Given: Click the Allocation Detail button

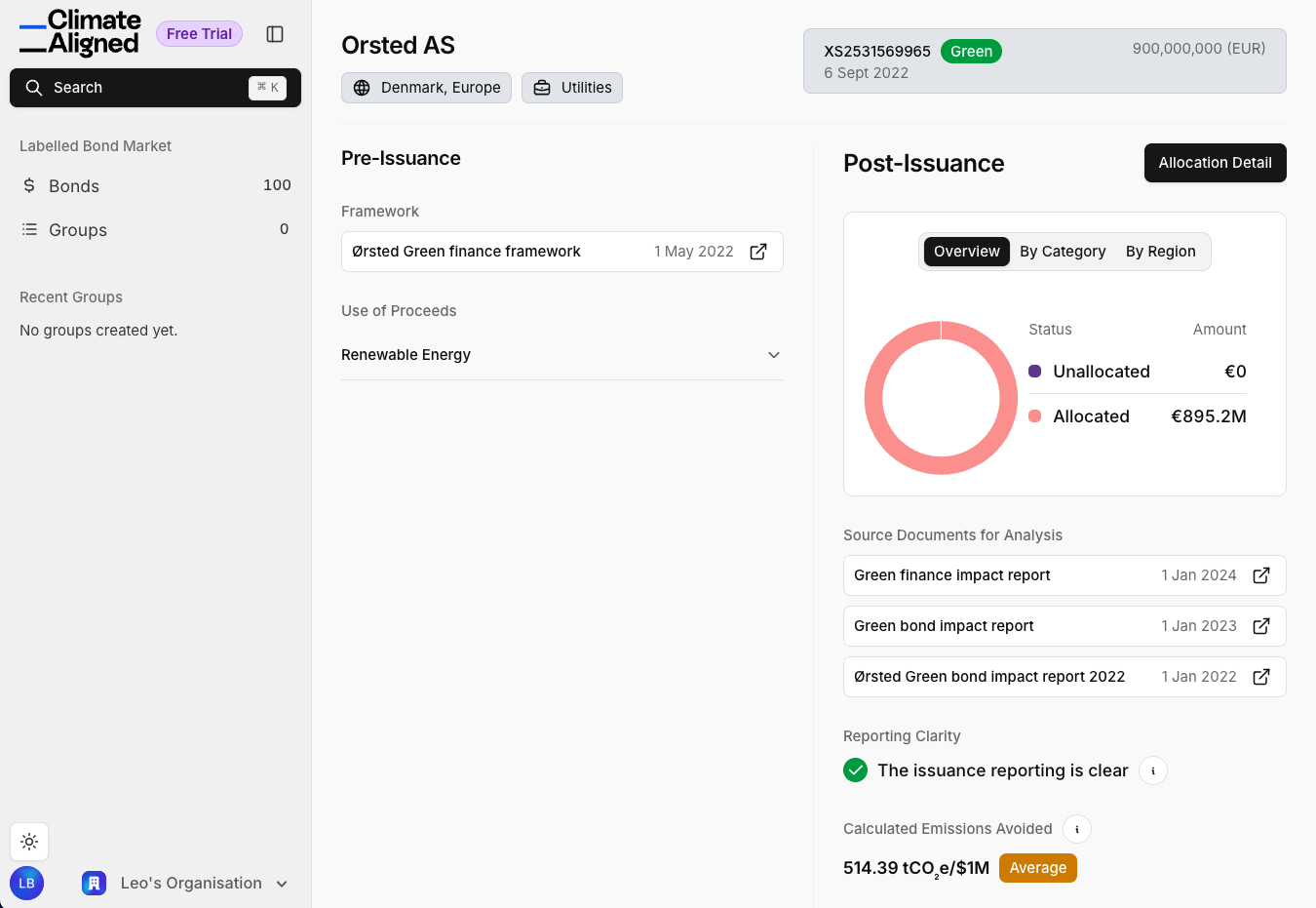Looking at the screenshot, I should click(1215, 163).
